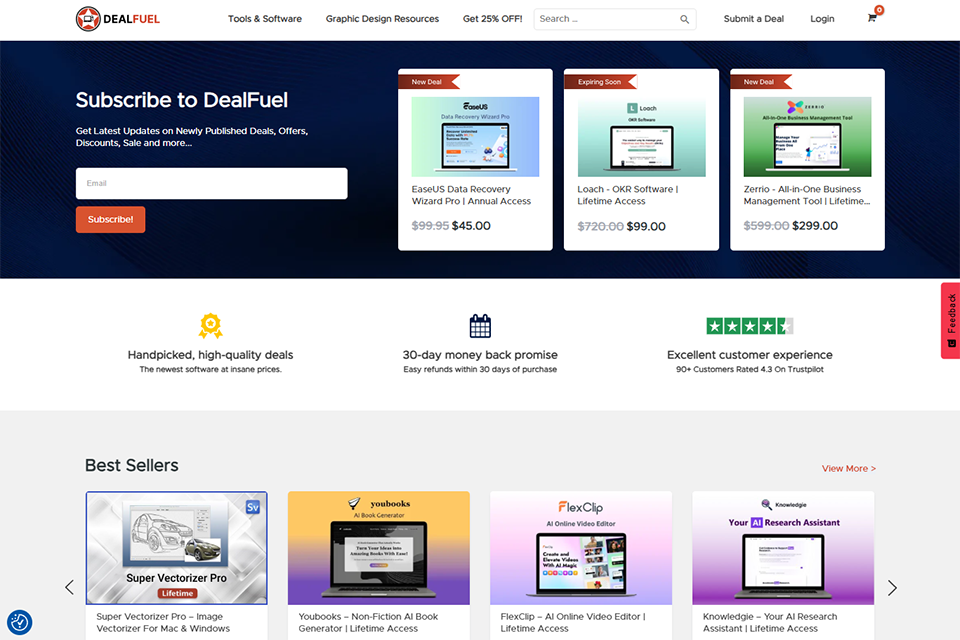Click '30-day money back promise' heading

tap(480, 355)
